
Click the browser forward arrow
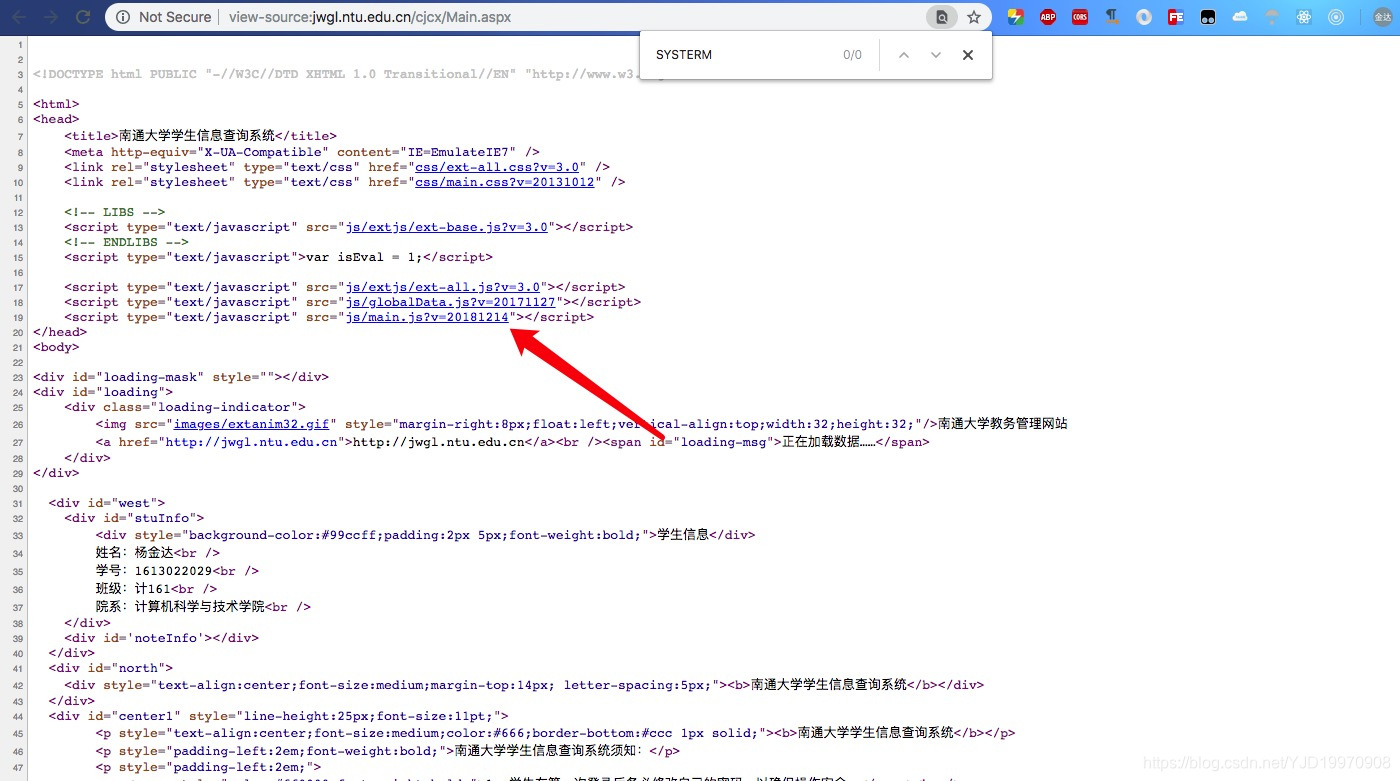click(51, 17)
